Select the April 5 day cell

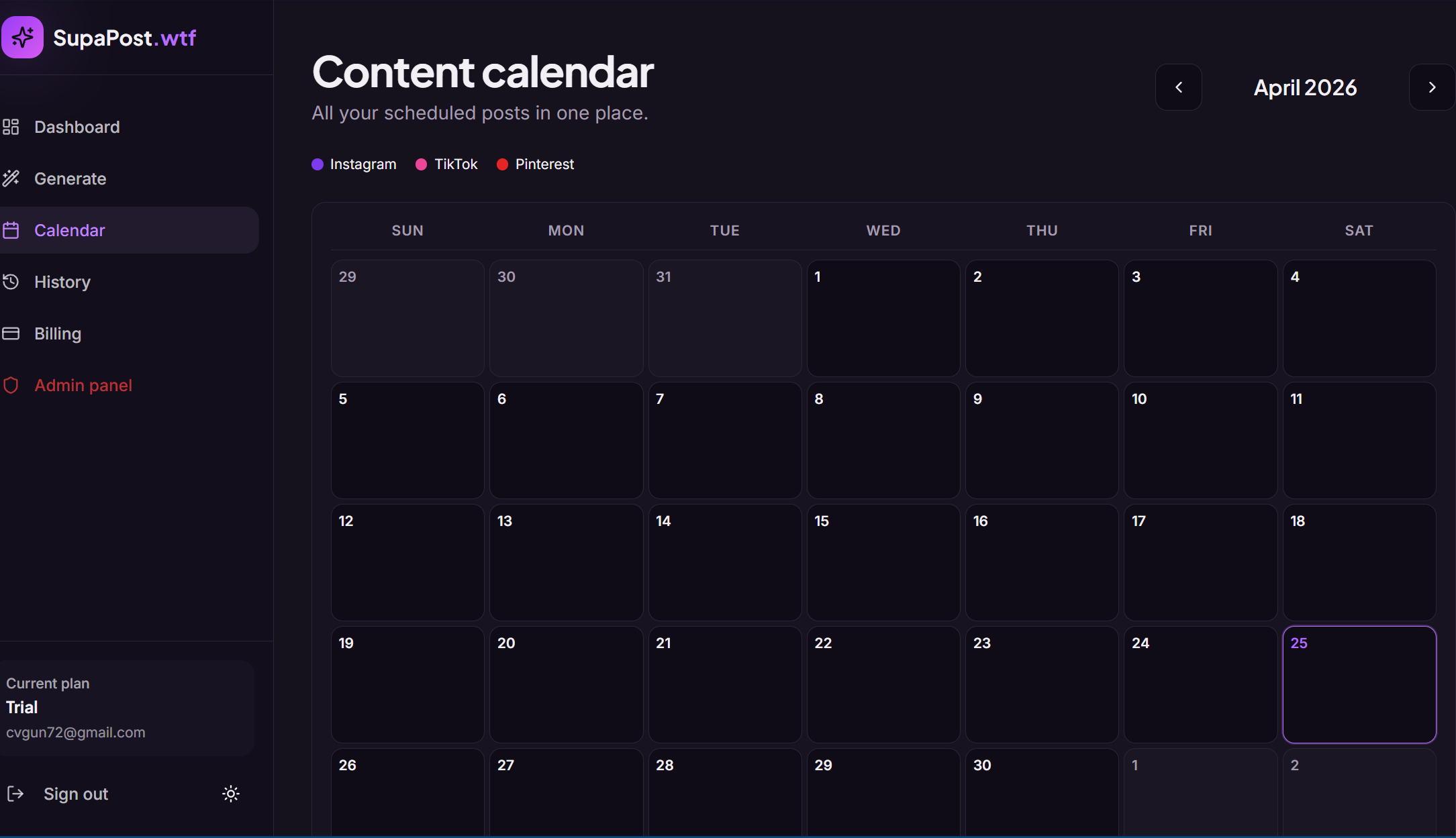point(407,440)
